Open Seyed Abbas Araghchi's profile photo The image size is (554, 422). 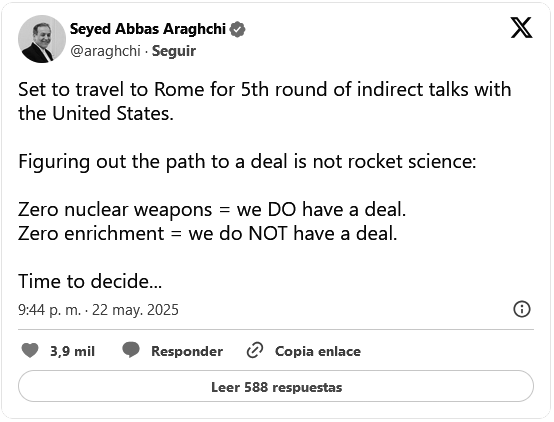click(42, 39)
